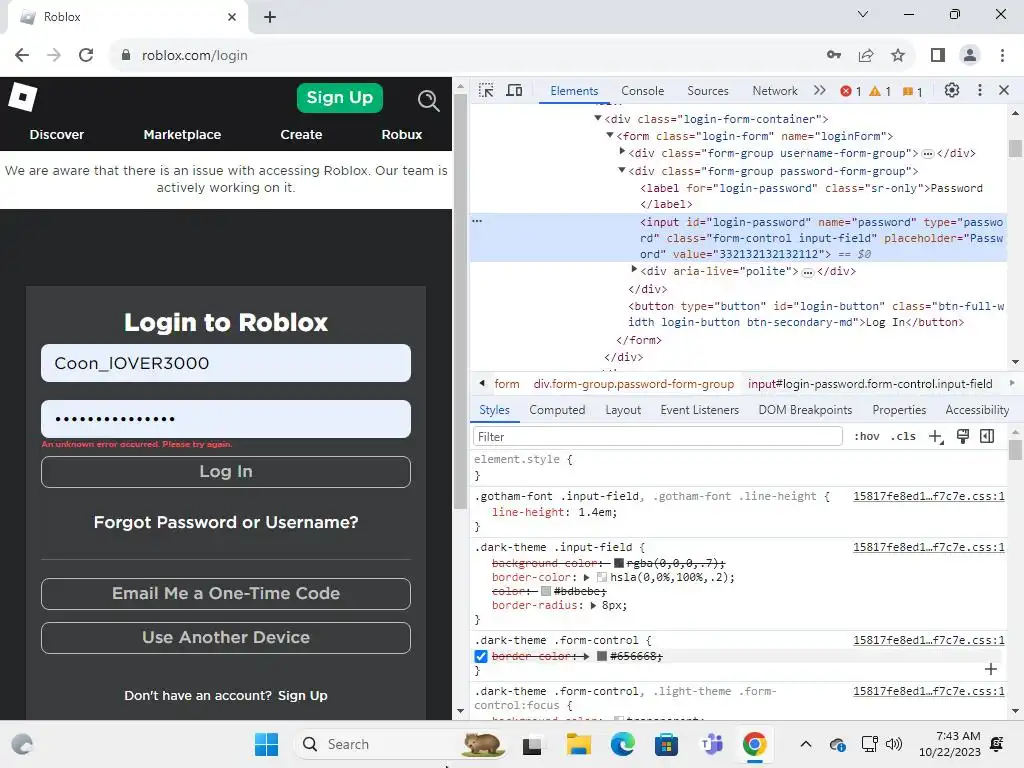
Task: Open the DOM Breakpoints tab
Action: point(805,409)
